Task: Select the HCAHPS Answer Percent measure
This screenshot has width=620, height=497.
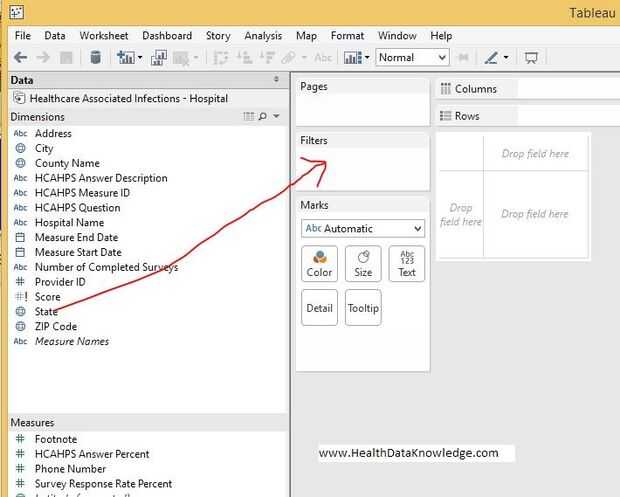Action: click(92, 454)
